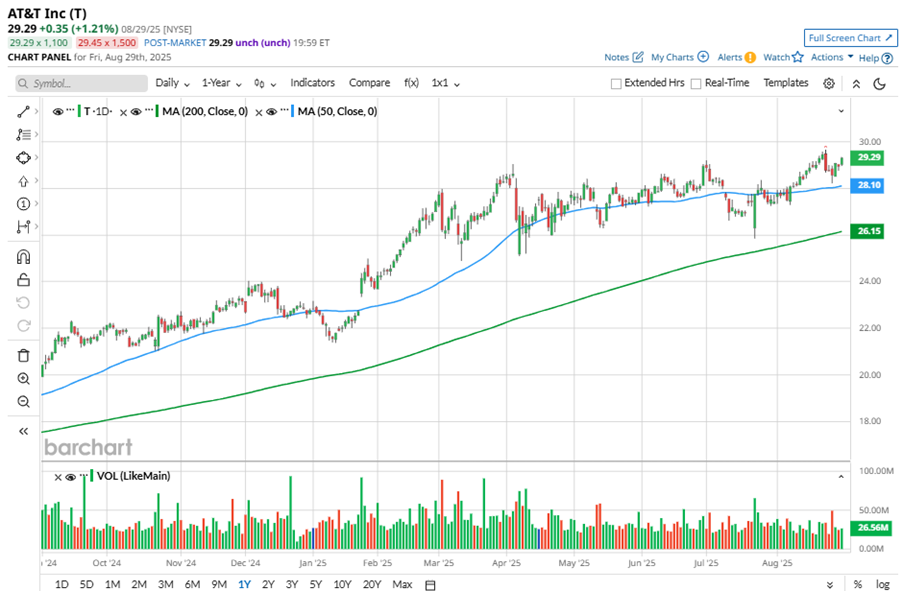Click the Notes pencil icon
Screen dimensions: 903x591
click(638, 57)
